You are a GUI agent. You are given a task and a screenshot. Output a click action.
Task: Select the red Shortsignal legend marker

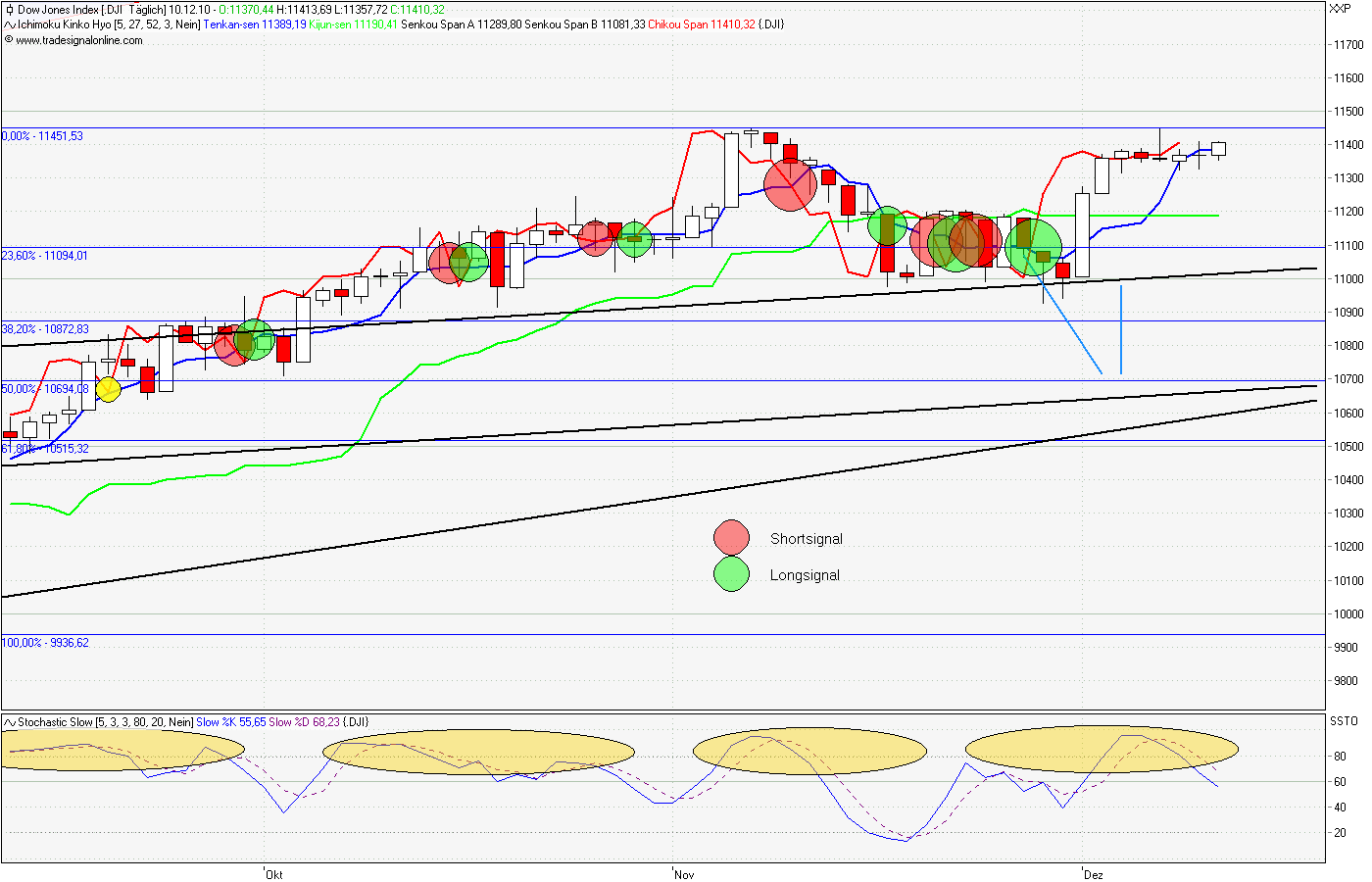[x=730, y=538]
